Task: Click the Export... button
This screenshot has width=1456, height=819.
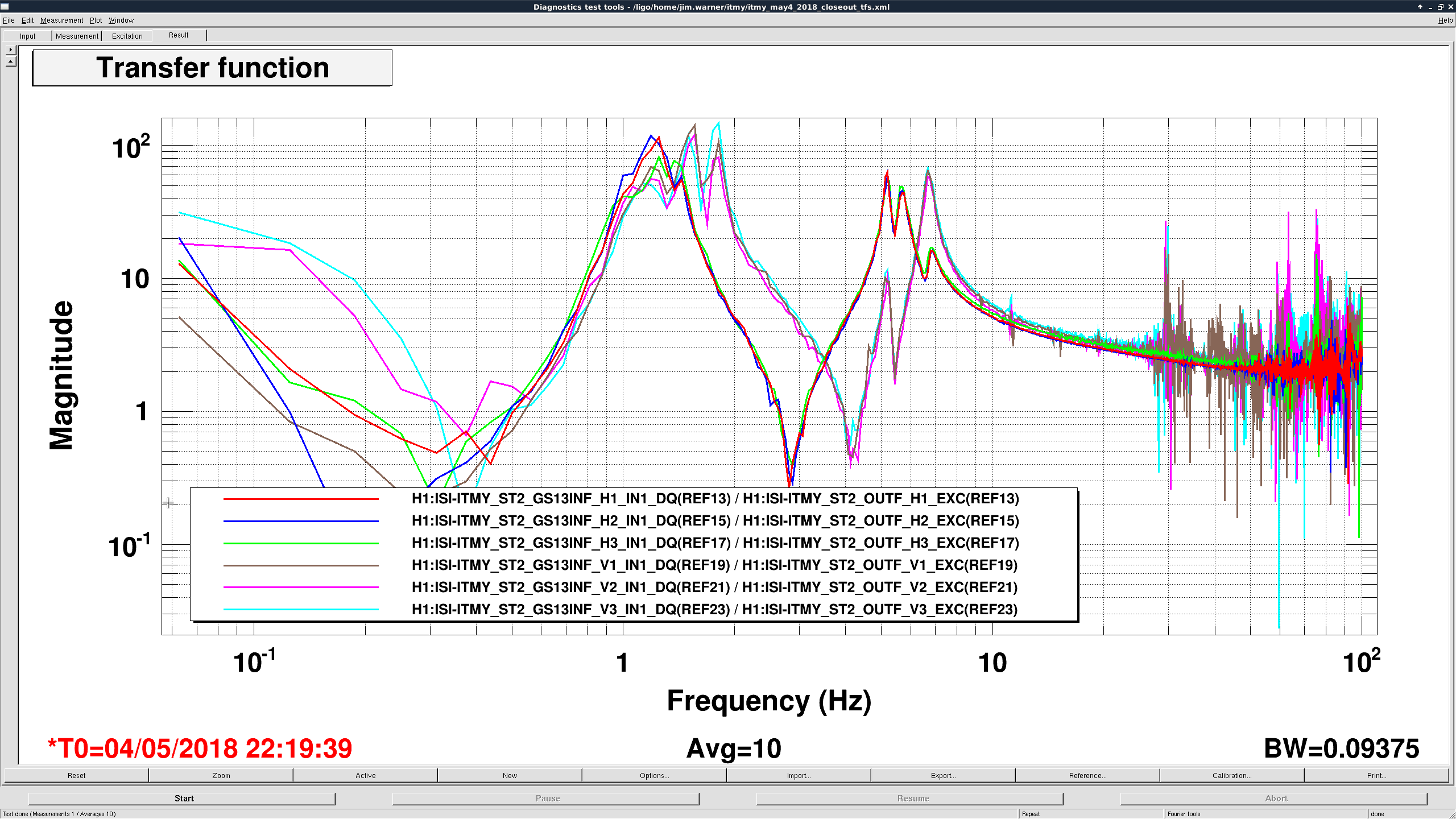Action: tap(943, 776)
